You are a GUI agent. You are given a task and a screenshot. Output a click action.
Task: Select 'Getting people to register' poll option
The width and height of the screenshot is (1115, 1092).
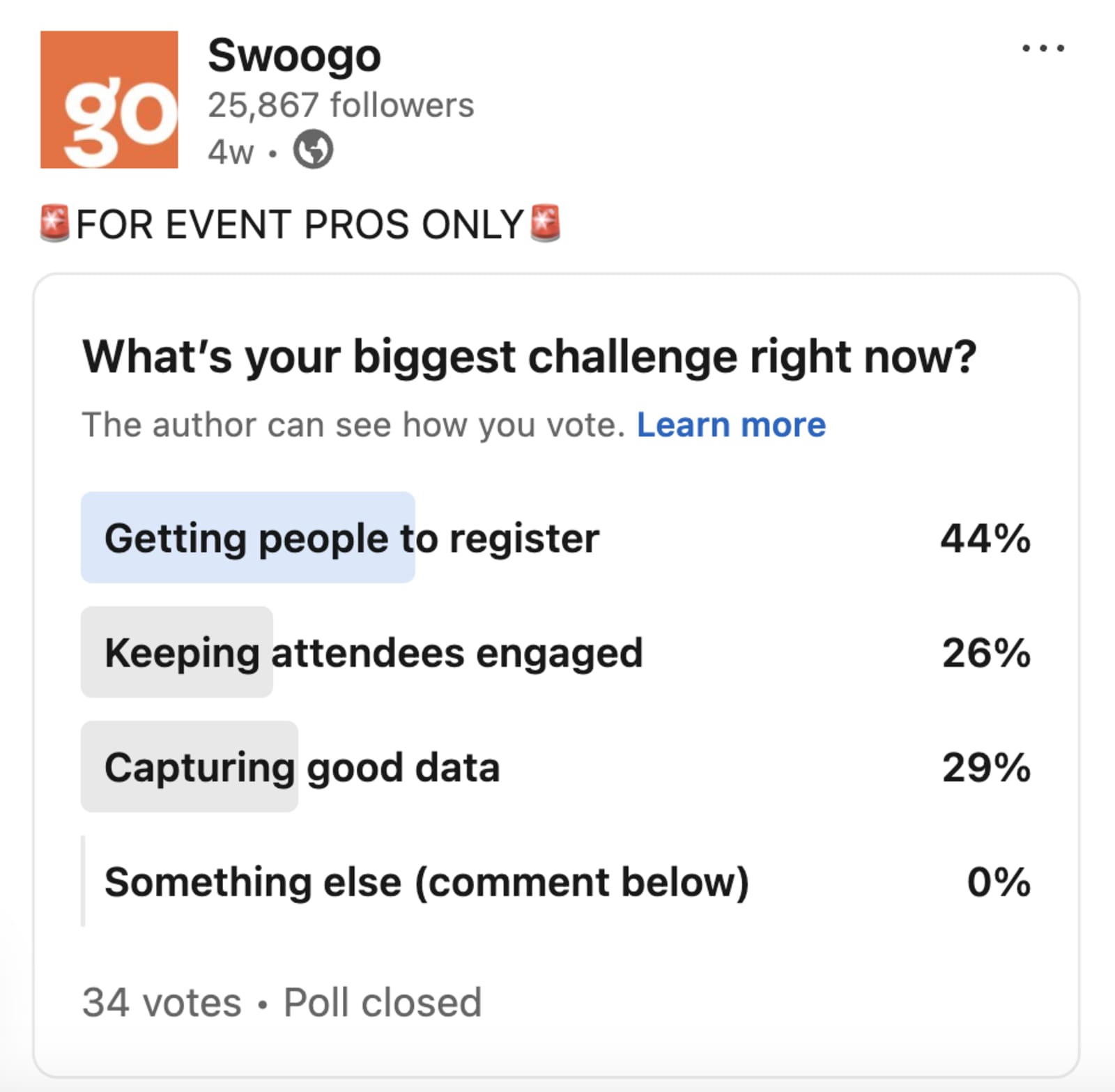click(x=351, y=537)
